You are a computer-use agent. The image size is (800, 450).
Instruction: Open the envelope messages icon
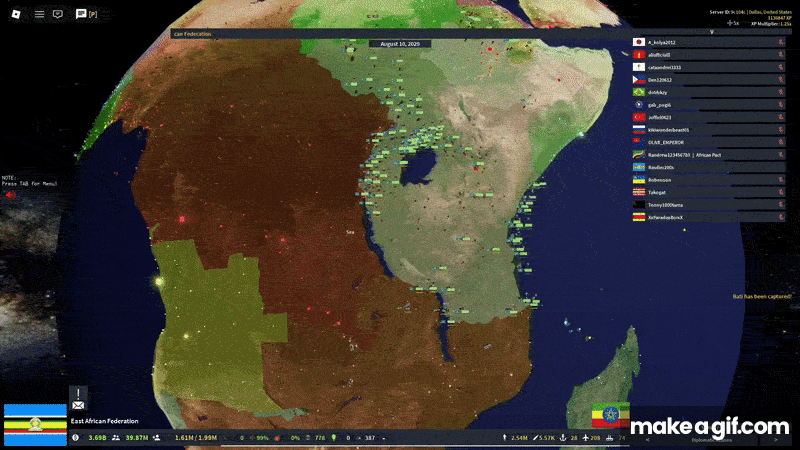[78, 405]
